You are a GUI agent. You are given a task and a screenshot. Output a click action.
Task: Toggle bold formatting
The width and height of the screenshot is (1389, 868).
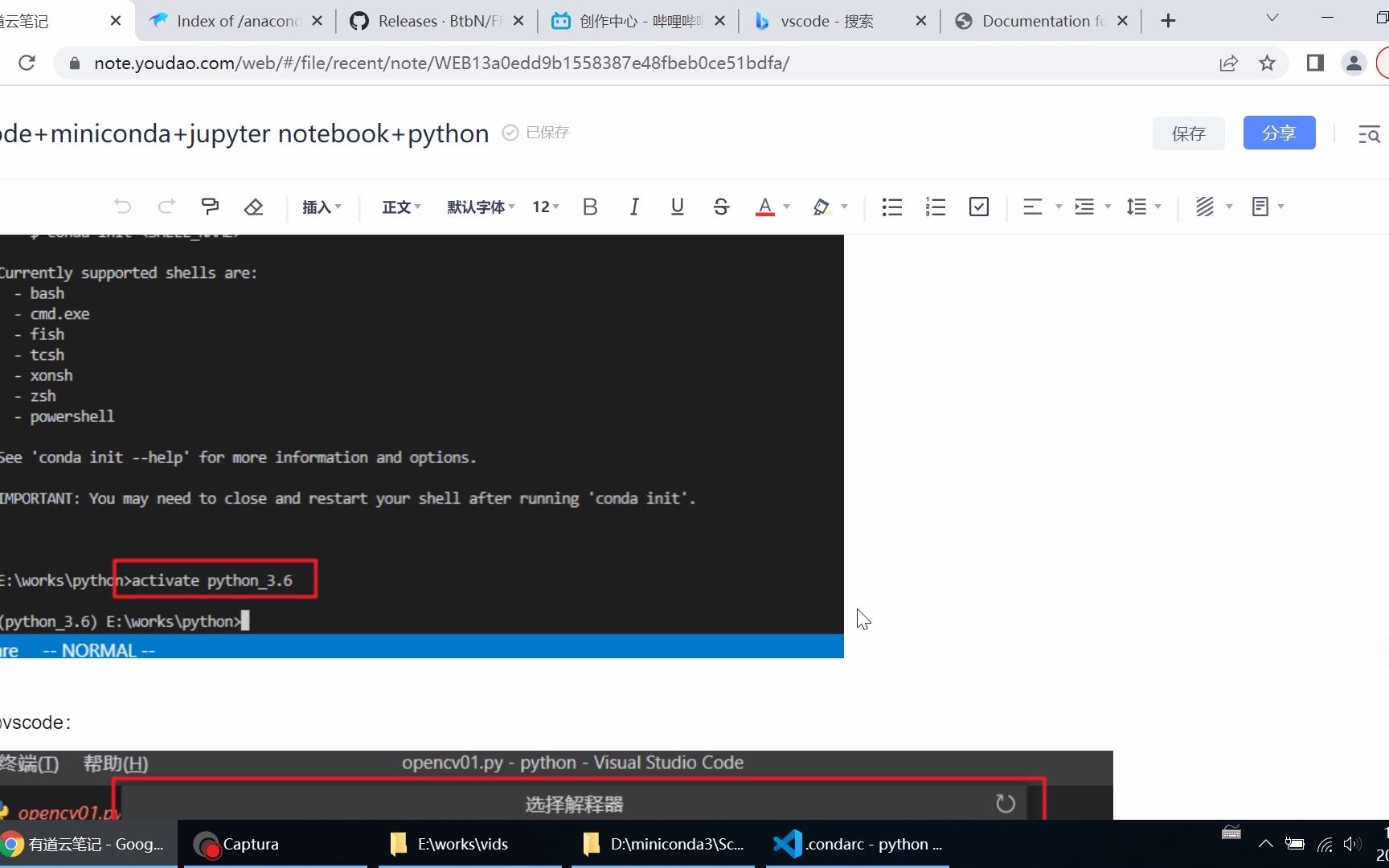click(590, 207)
